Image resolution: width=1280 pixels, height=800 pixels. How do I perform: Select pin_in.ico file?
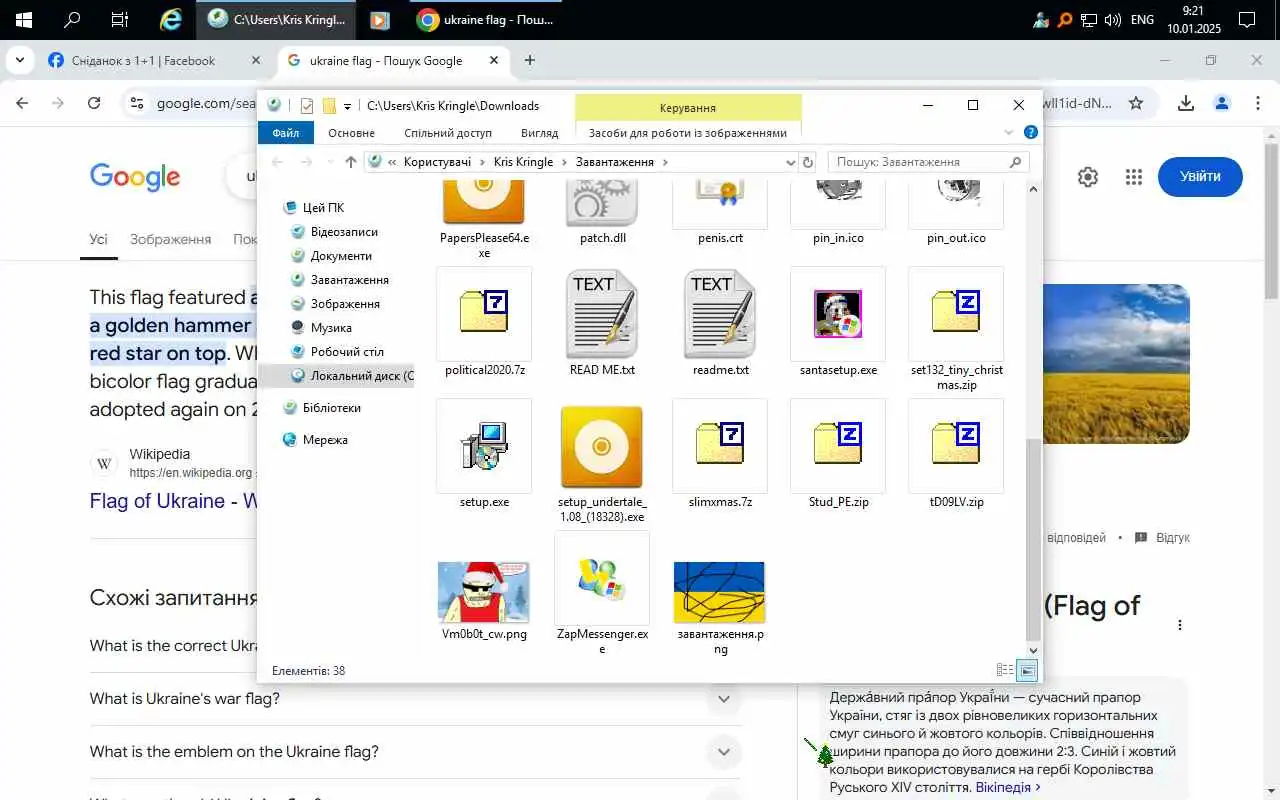[x=838, y=212]
